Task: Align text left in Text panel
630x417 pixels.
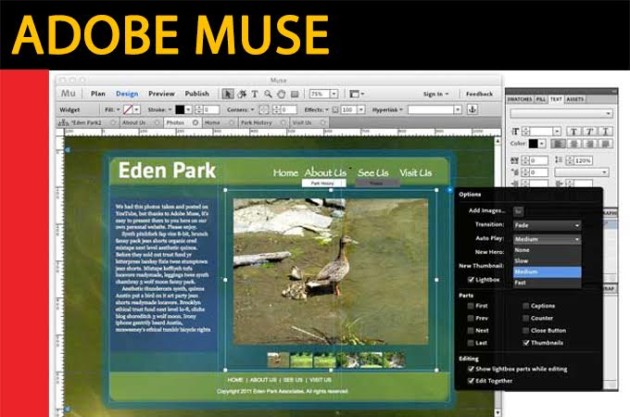Action: (558, 143)
